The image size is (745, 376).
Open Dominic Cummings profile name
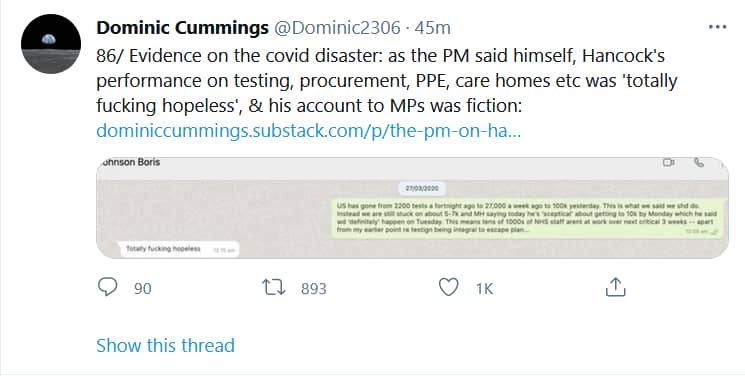pos(182,28)
